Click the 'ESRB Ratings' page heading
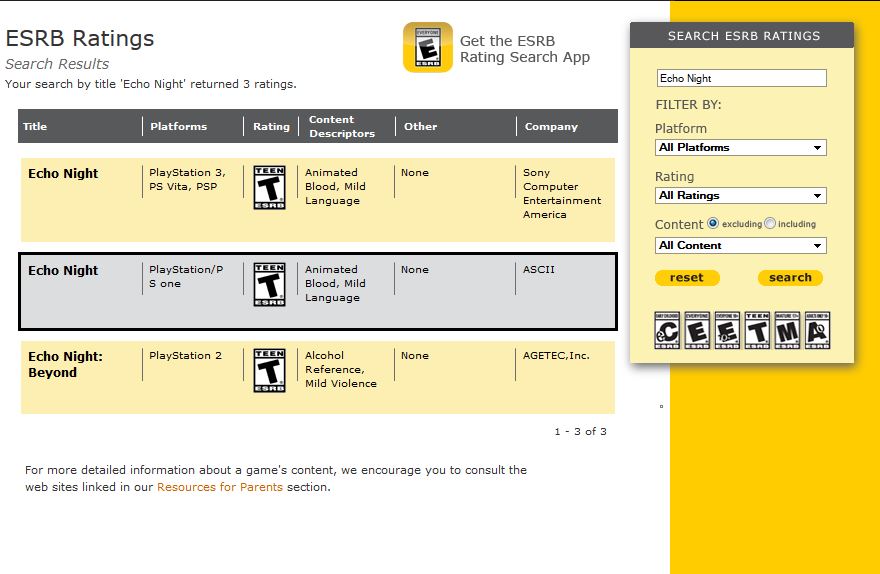The height and width of the screenshot is (574, 880). tap(80, 38)
